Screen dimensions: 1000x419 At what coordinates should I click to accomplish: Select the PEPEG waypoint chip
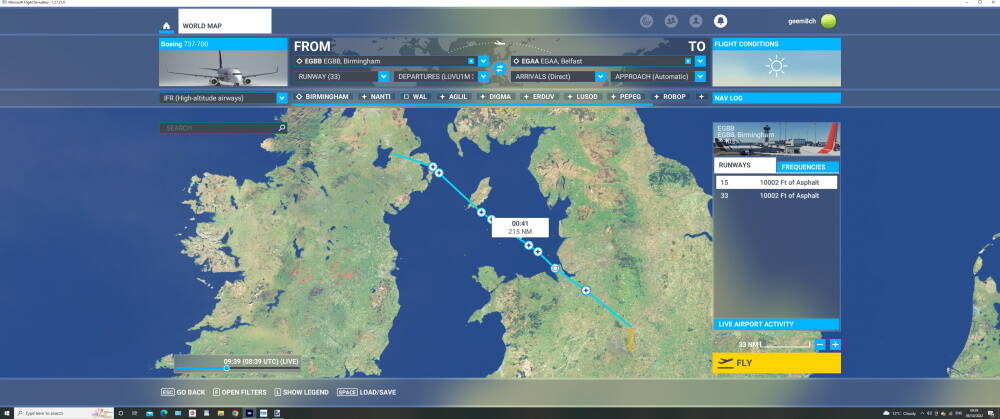[626, 96]
